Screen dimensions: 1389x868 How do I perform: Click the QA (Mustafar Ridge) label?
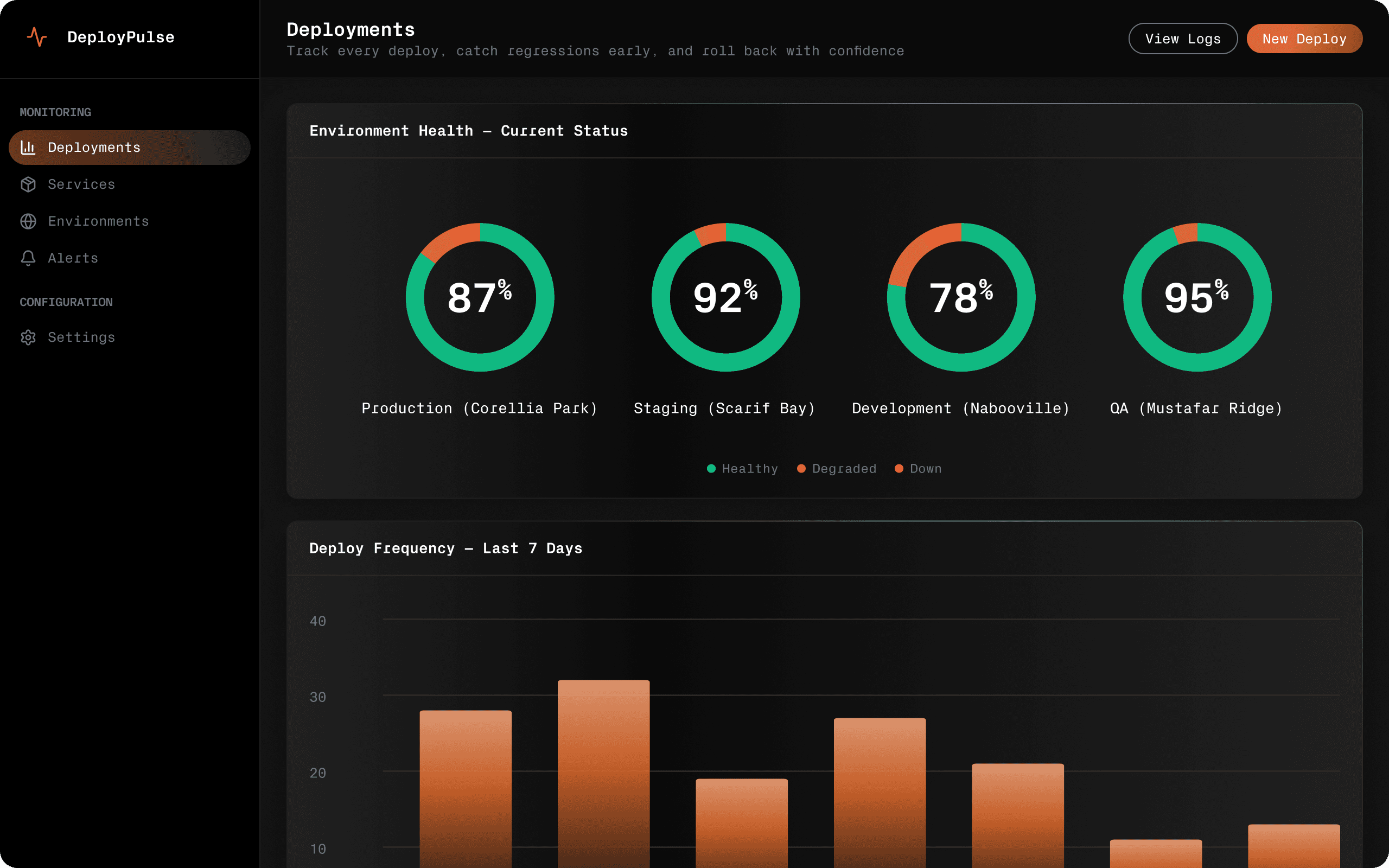point(1197,408)
